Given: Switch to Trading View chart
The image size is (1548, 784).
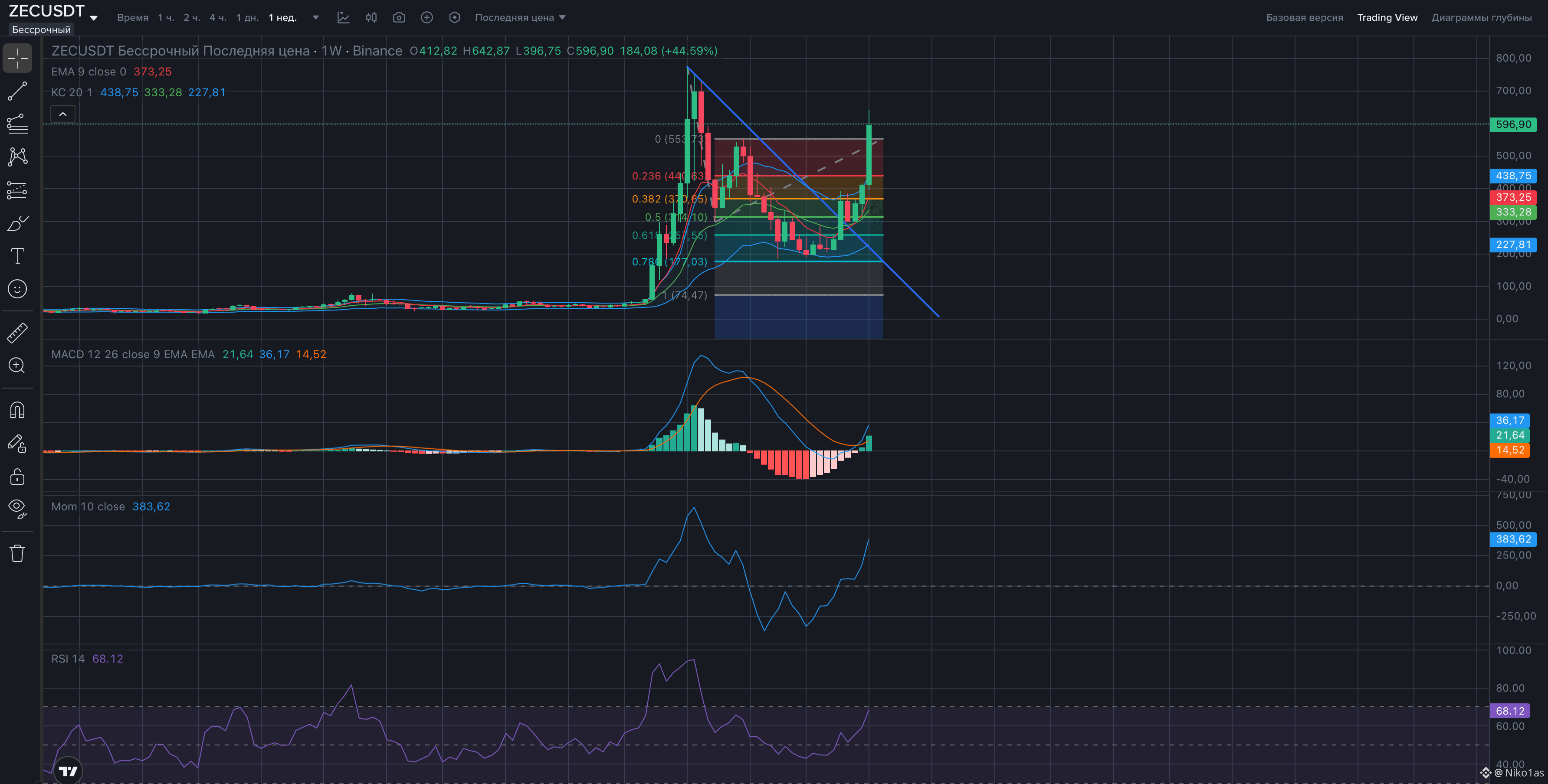Looking at the screenshot, I should (1387, 17).
